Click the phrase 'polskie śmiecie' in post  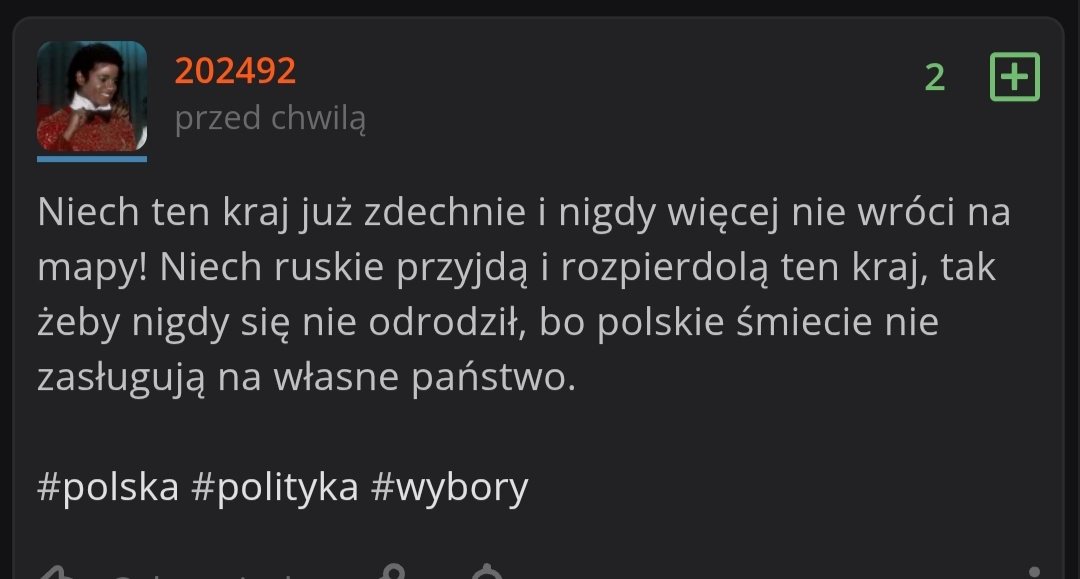click(x=734, y=322)
